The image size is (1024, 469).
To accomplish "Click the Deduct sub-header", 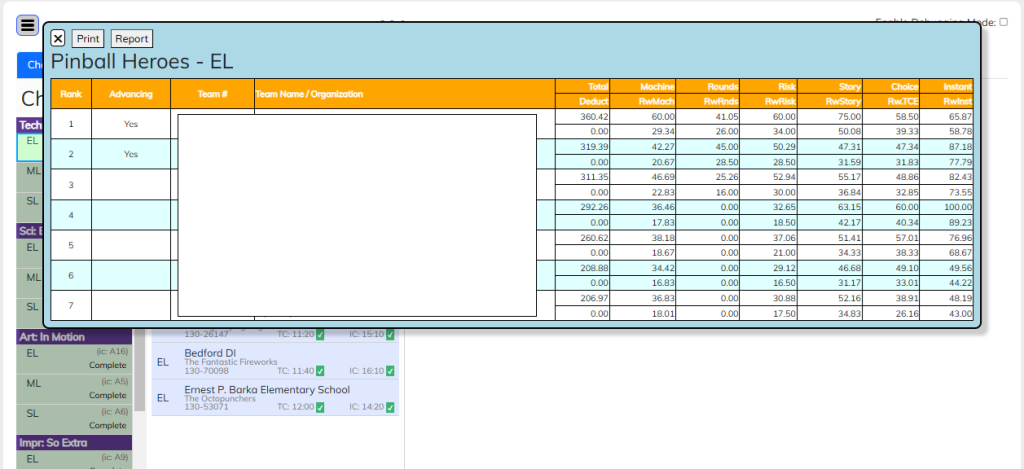I will pyautogui.click(x=583, y=101).
